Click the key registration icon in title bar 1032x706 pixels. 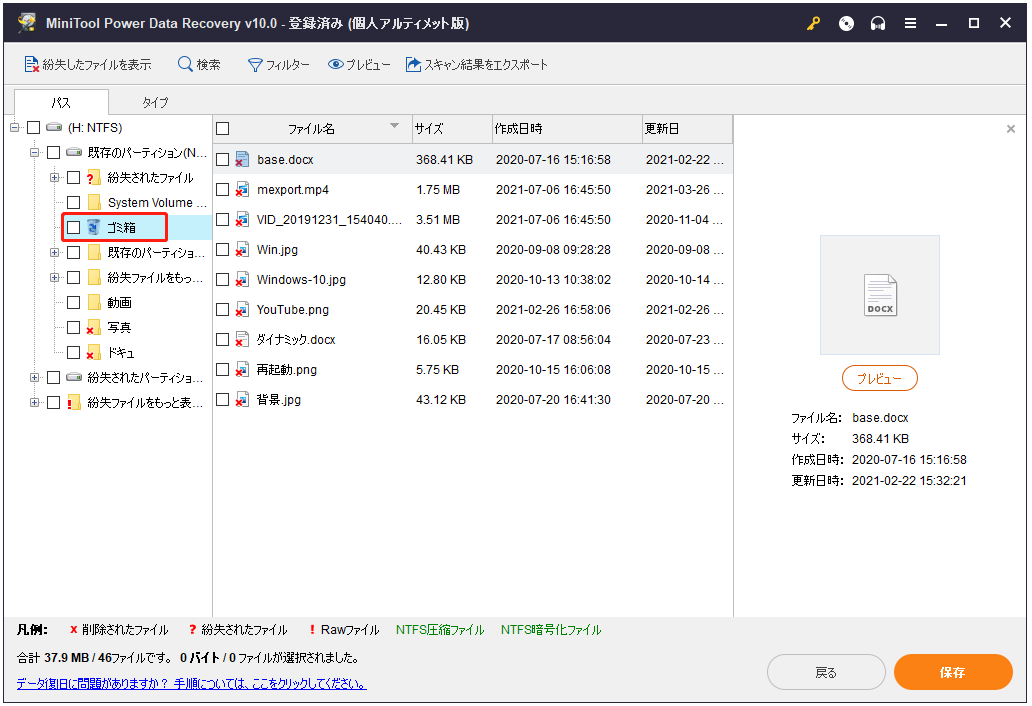click(813, 24)
